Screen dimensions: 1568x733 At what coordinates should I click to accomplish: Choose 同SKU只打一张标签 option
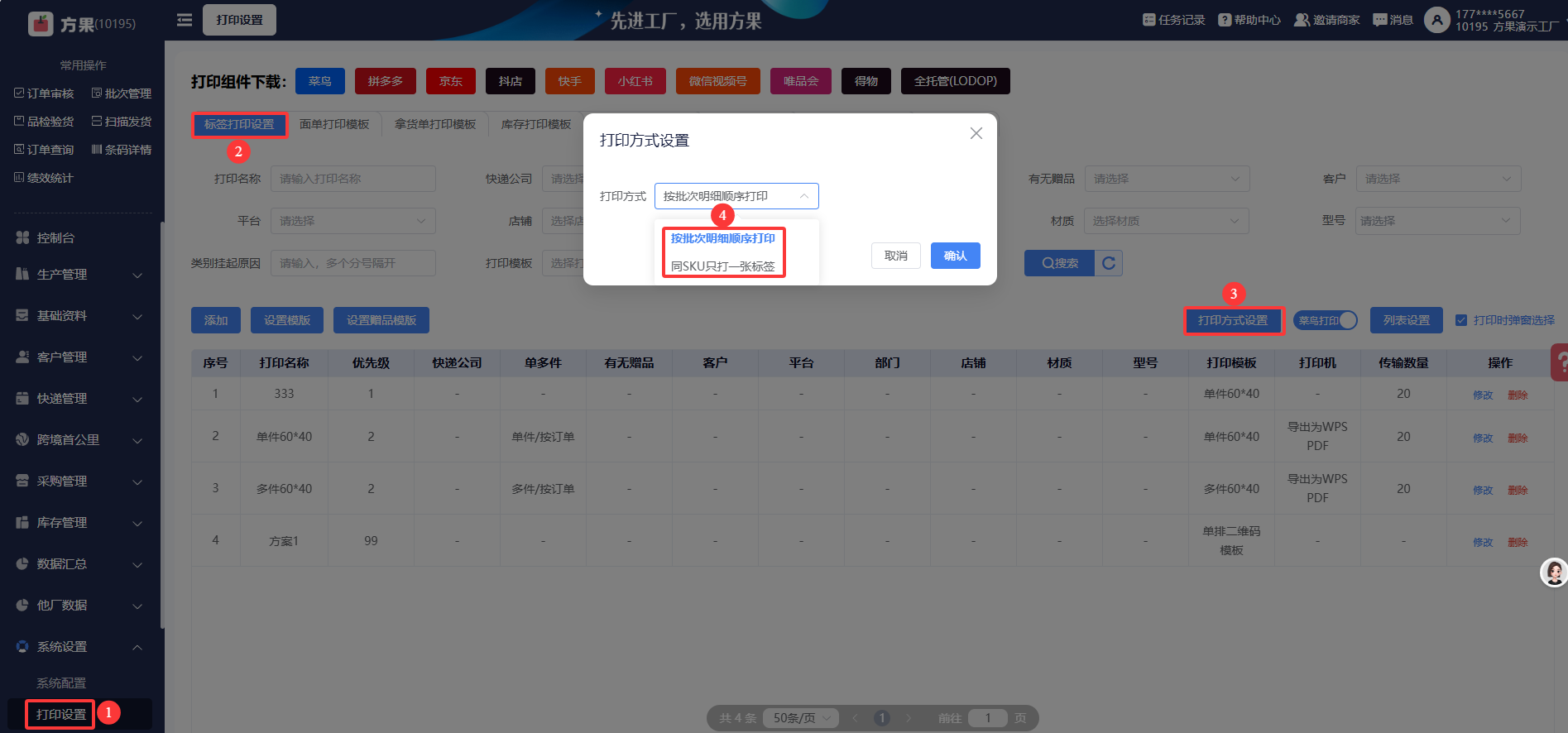(723, 266)
